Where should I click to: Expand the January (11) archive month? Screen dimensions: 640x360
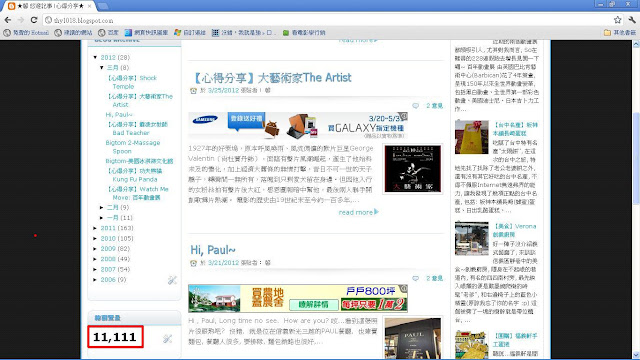(102, 218)
